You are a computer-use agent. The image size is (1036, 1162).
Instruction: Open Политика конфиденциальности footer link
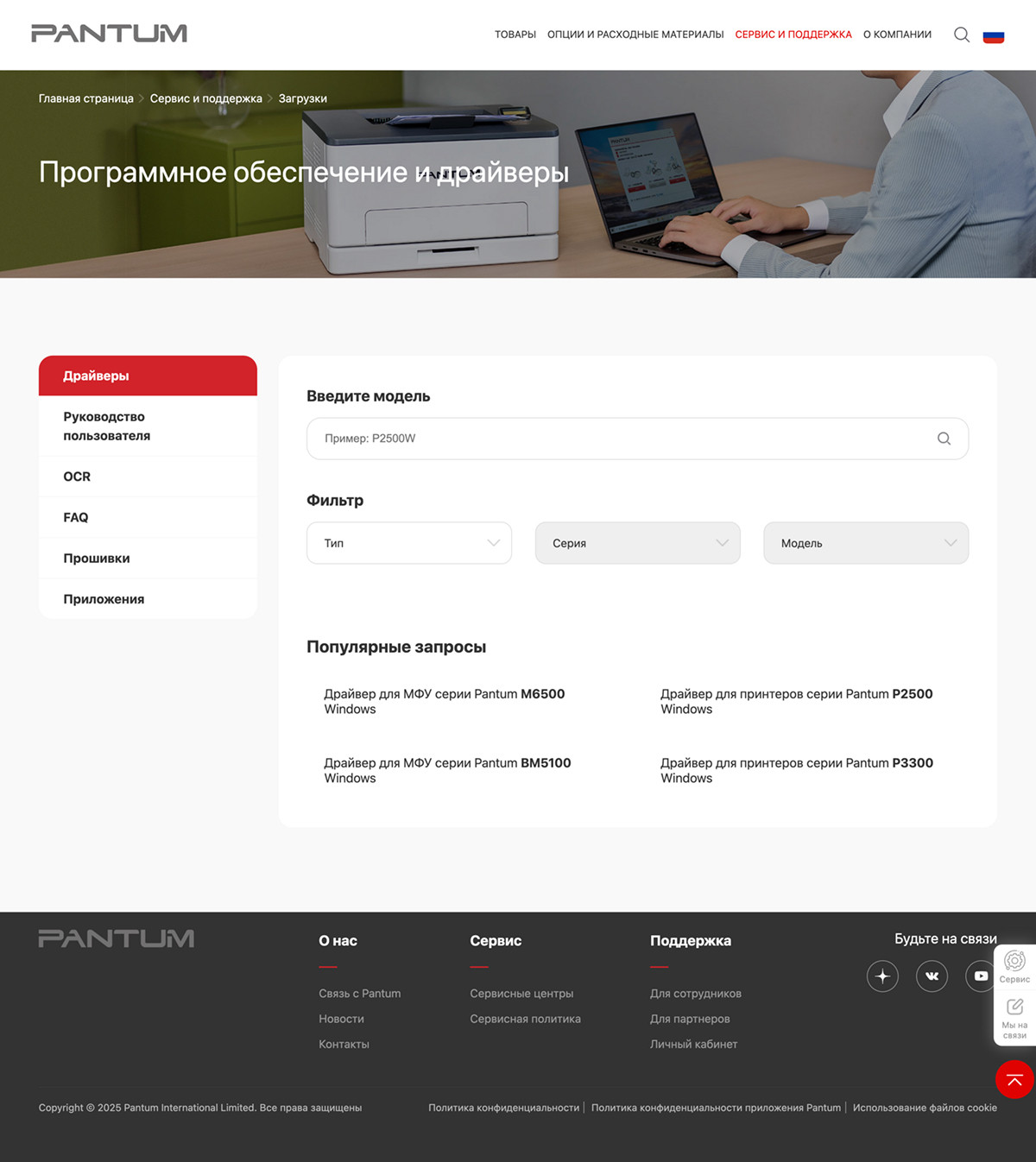[x=504, y=1108]
